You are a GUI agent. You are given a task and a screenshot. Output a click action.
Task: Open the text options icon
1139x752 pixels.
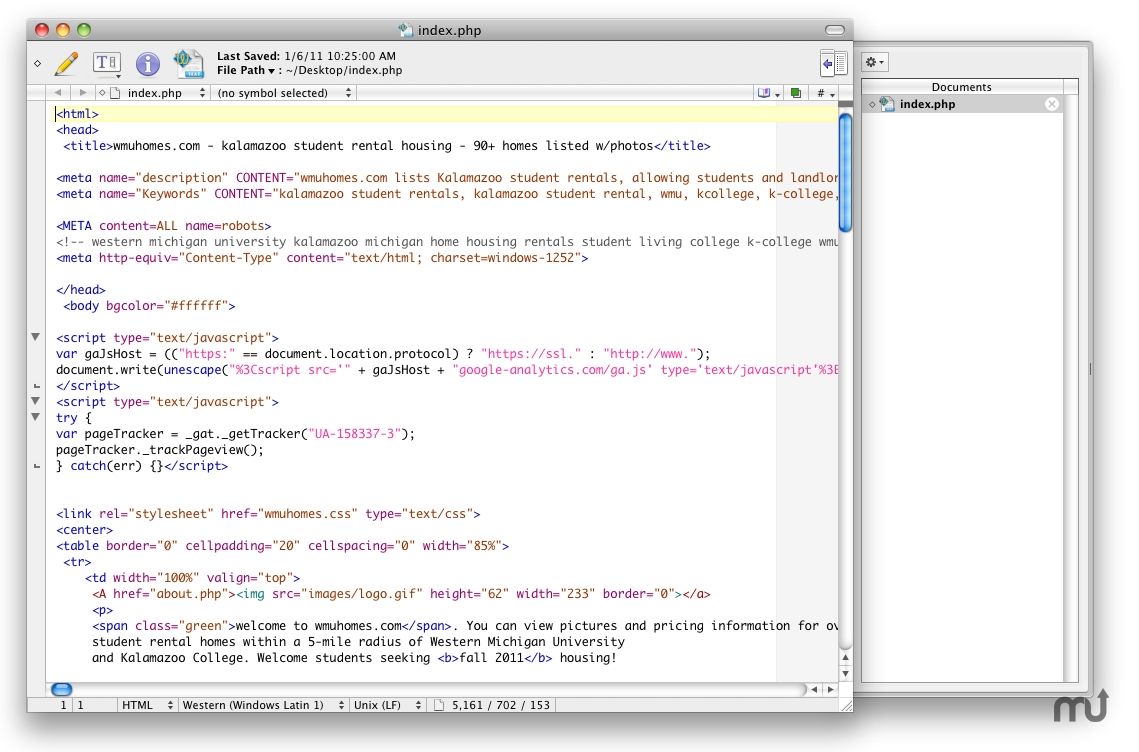click(x=107, y=64)
